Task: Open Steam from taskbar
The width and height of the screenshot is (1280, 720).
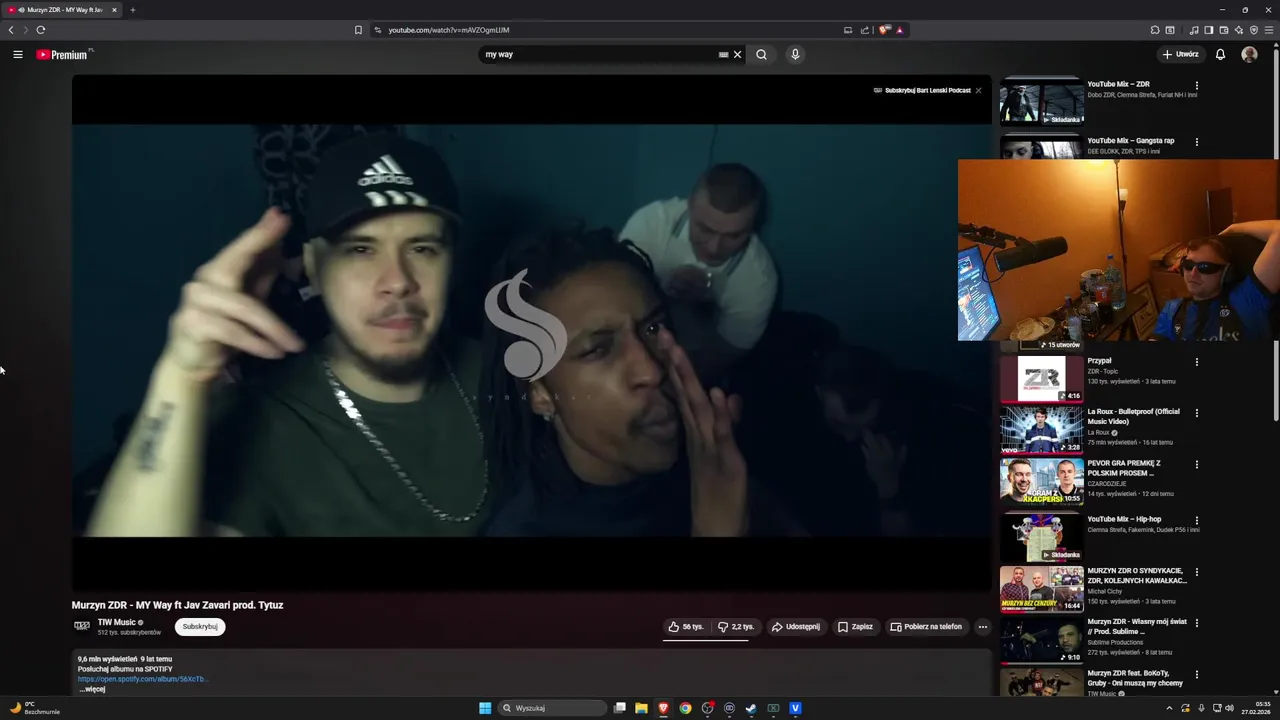Action: pos(751,708)
